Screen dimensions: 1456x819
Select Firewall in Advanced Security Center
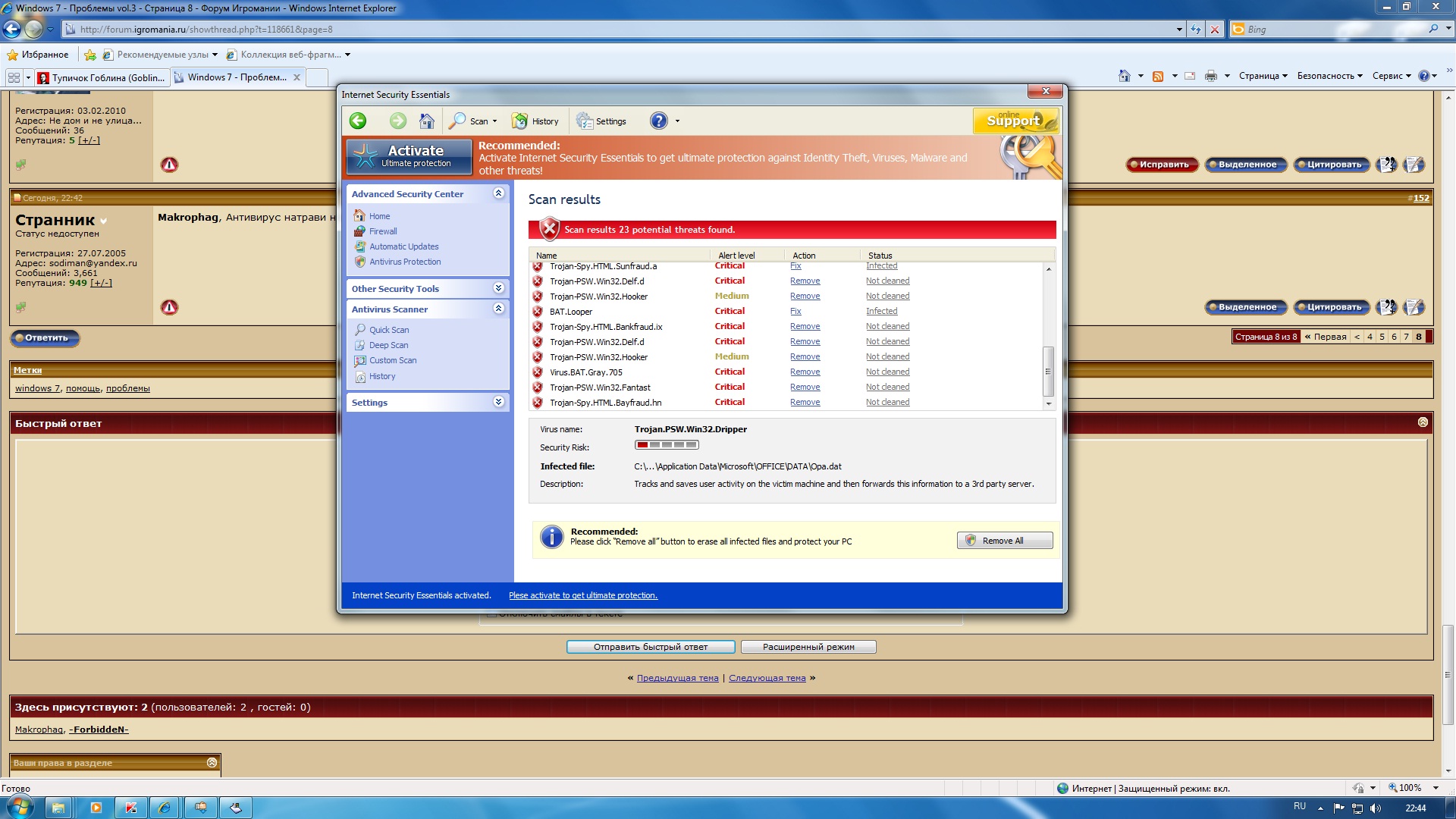pos(383,231)
